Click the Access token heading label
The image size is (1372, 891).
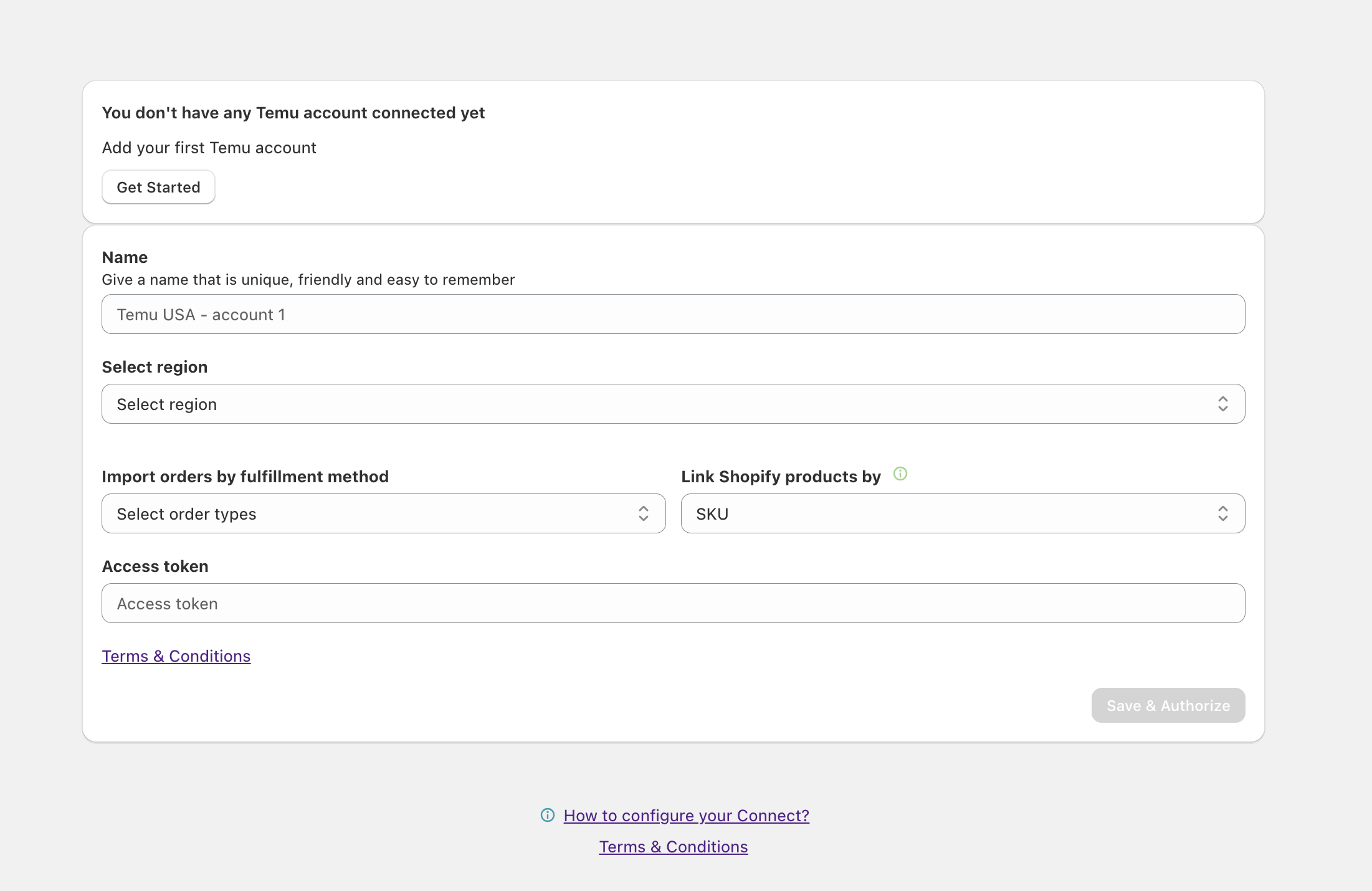155,566
